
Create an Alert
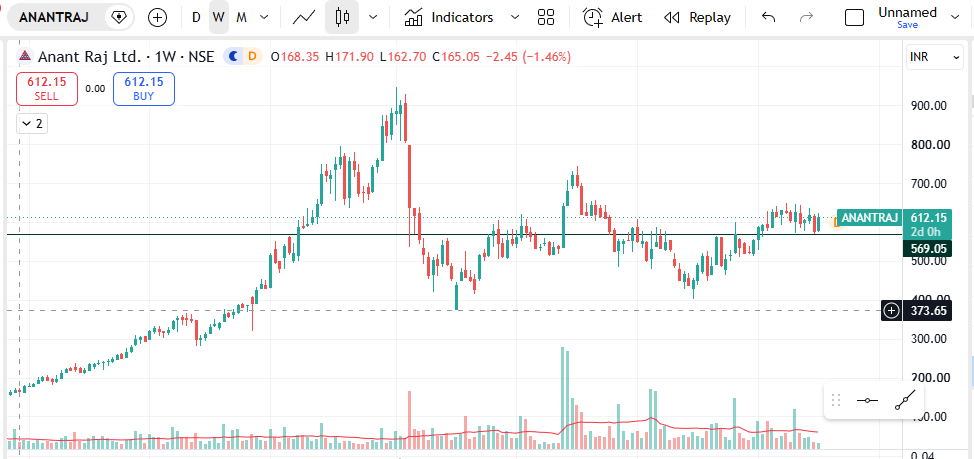(x=612, y=17)
